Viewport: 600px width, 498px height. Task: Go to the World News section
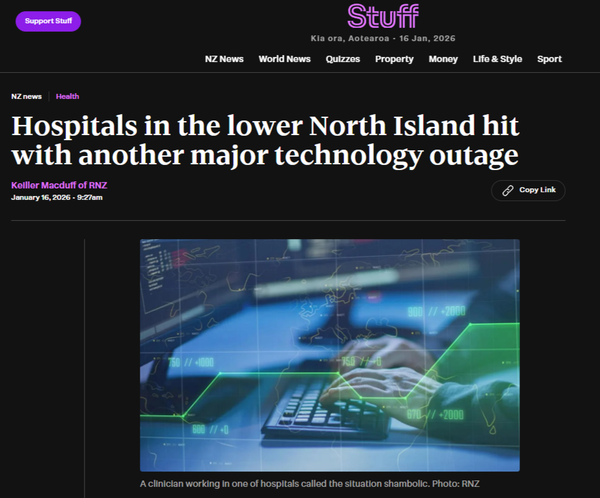point(284,59)
